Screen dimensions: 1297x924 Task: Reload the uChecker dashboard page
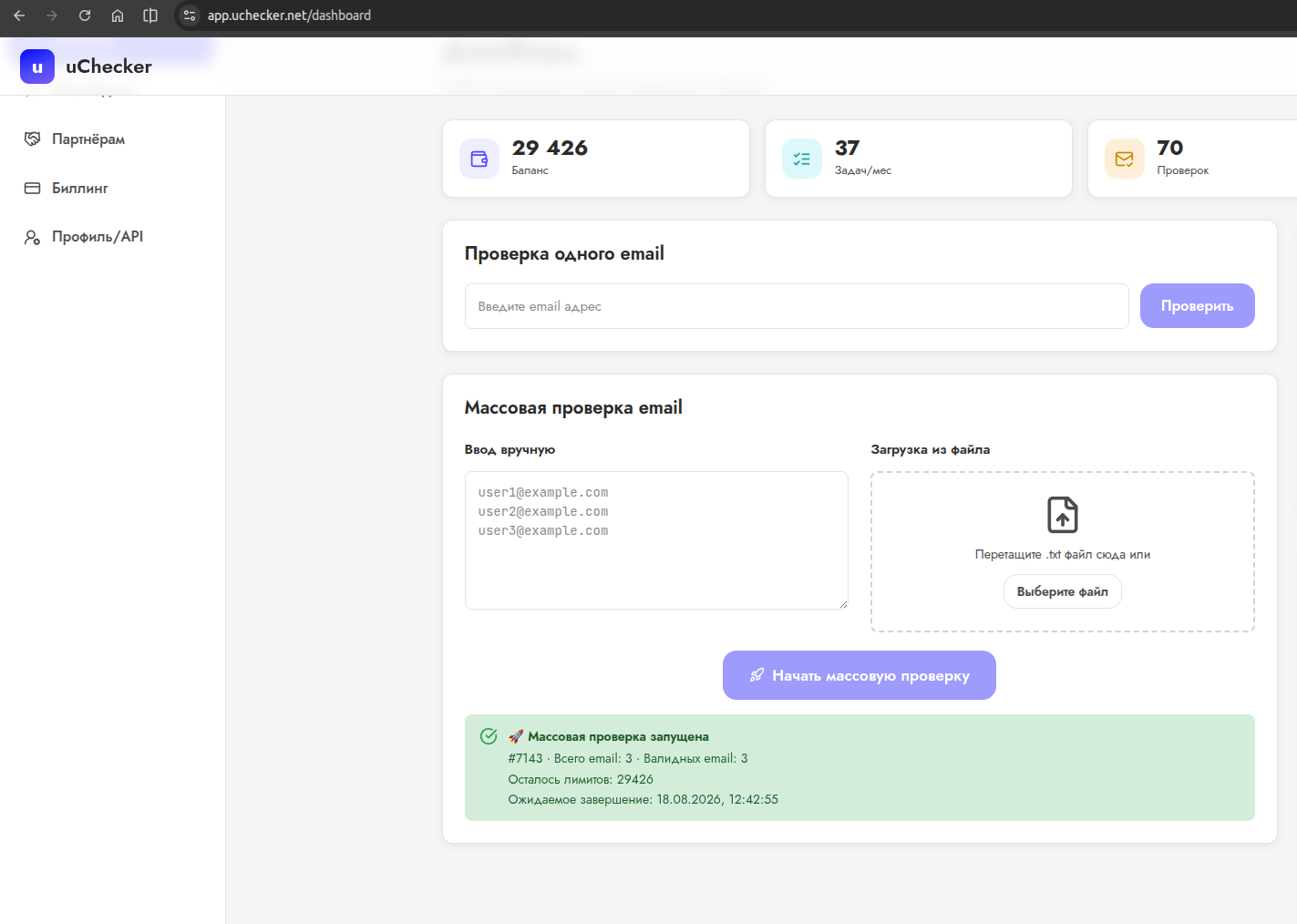pos(85,15)
